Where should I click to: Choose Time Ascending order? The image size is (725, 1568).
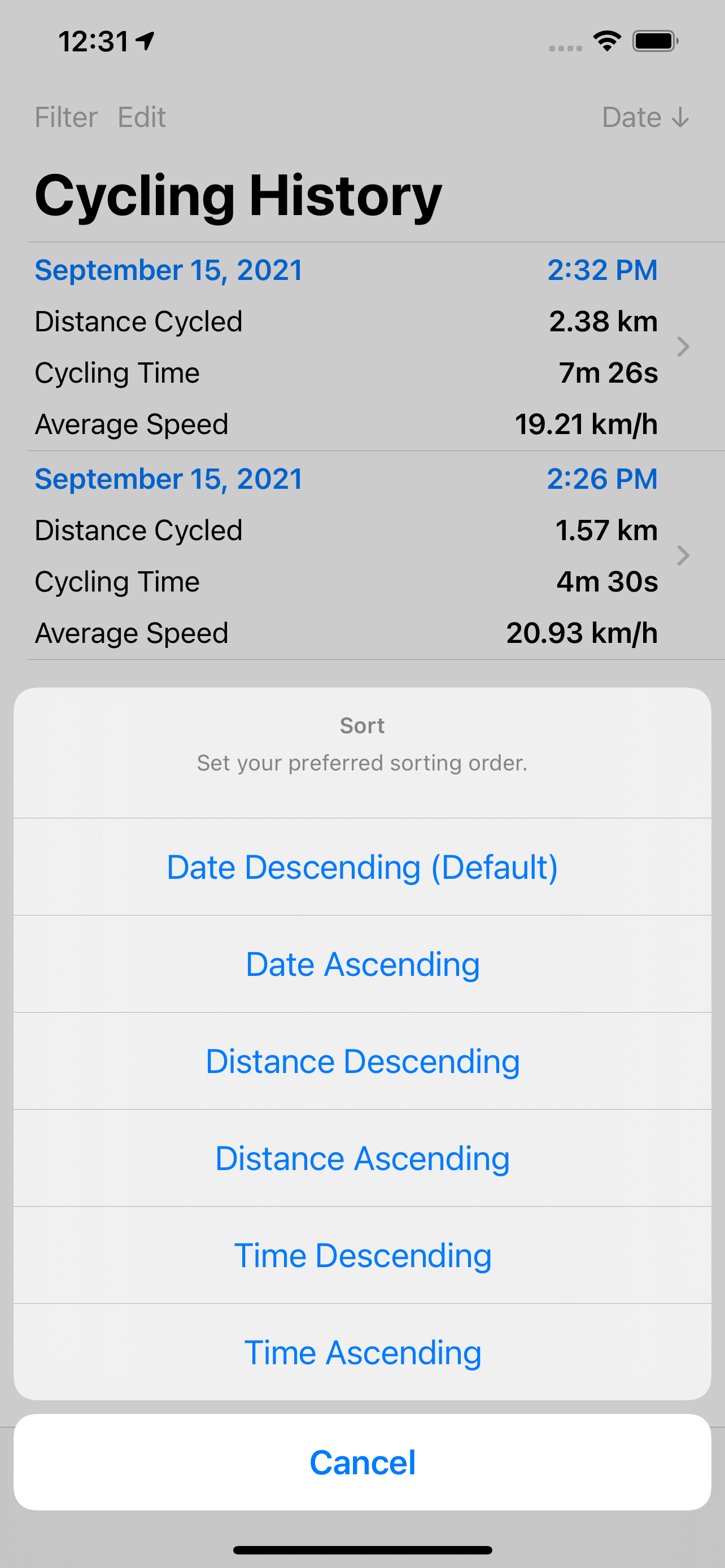point(362,1352)
